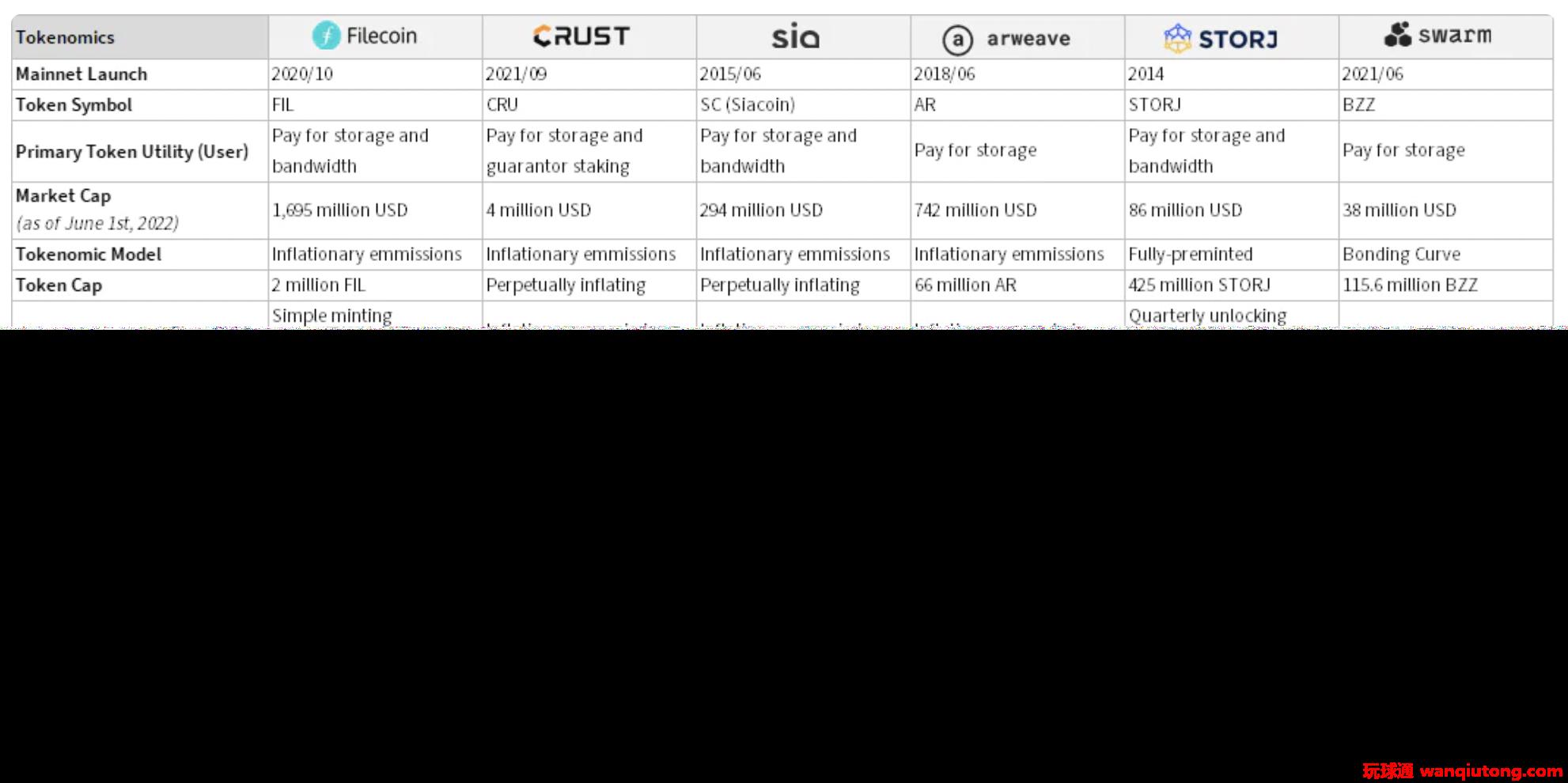Click the Bonding Curve cell
This screenshot has width=1568, height=783.
coord(1445,255)
